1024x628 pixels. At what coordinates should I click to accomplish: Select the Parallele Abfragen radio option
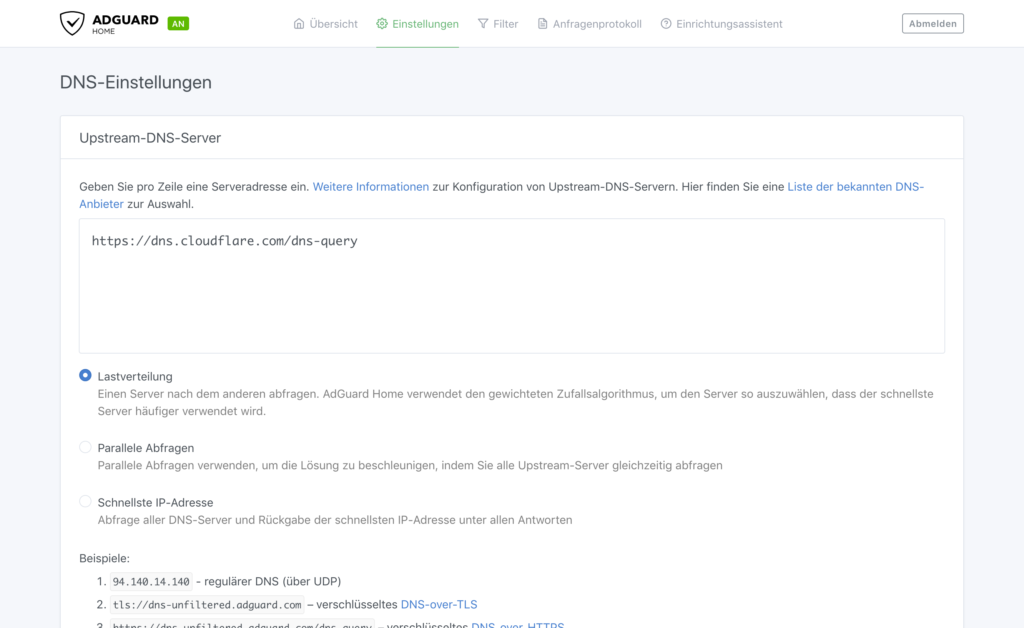(x=85, y=447)
